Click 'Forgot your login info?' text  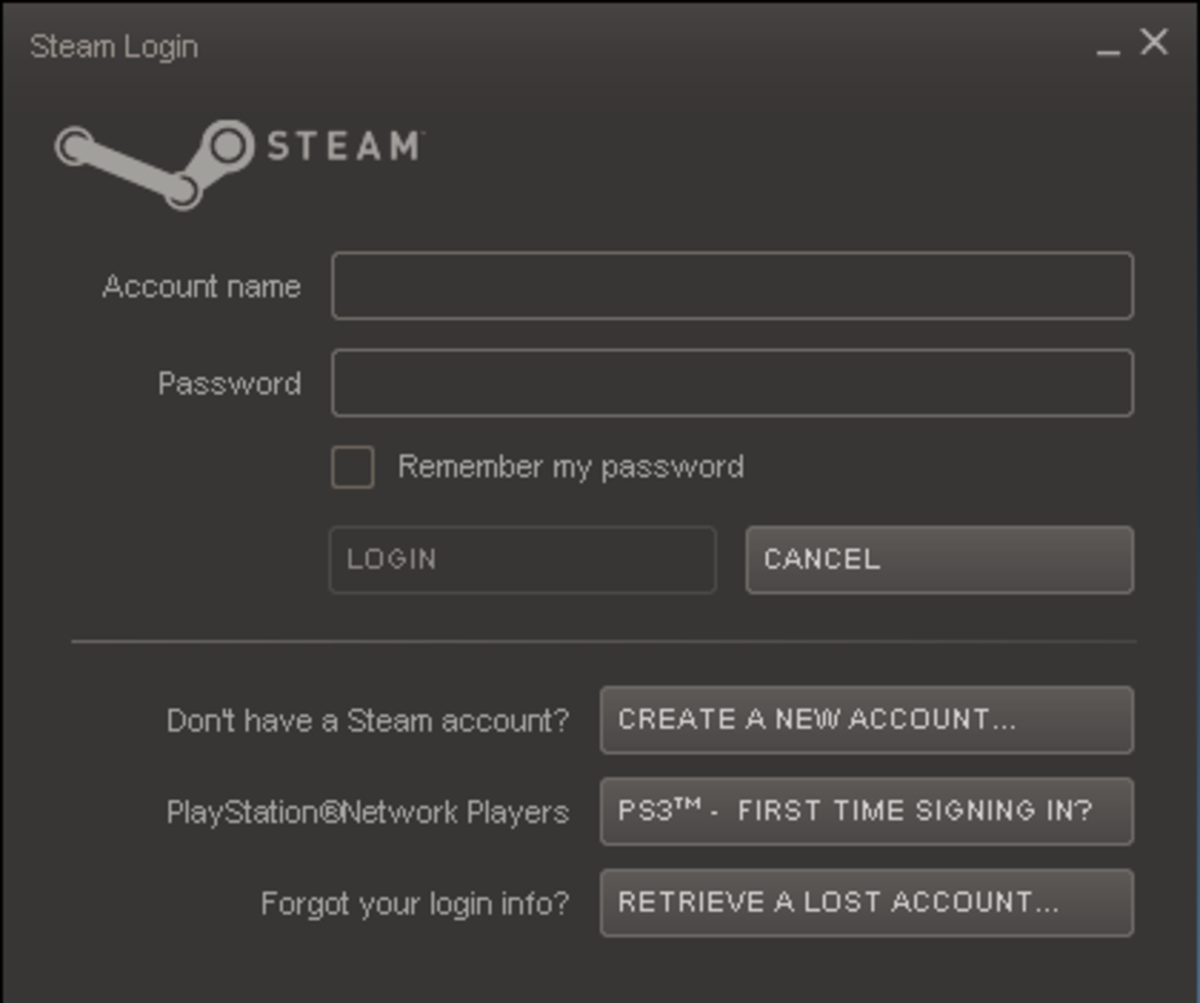[414, 904]
